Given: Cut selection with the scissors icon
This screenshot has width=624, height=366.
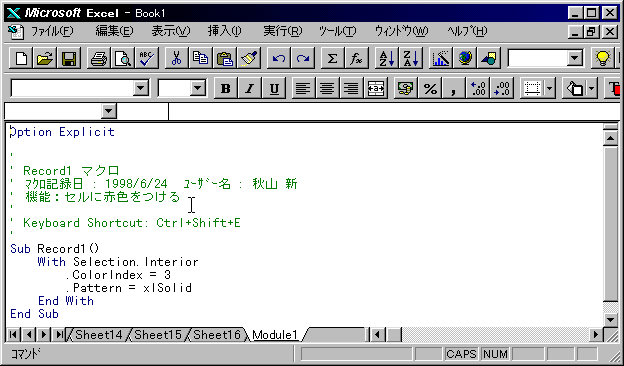Looking at the screenshot, I should (176, 59).
